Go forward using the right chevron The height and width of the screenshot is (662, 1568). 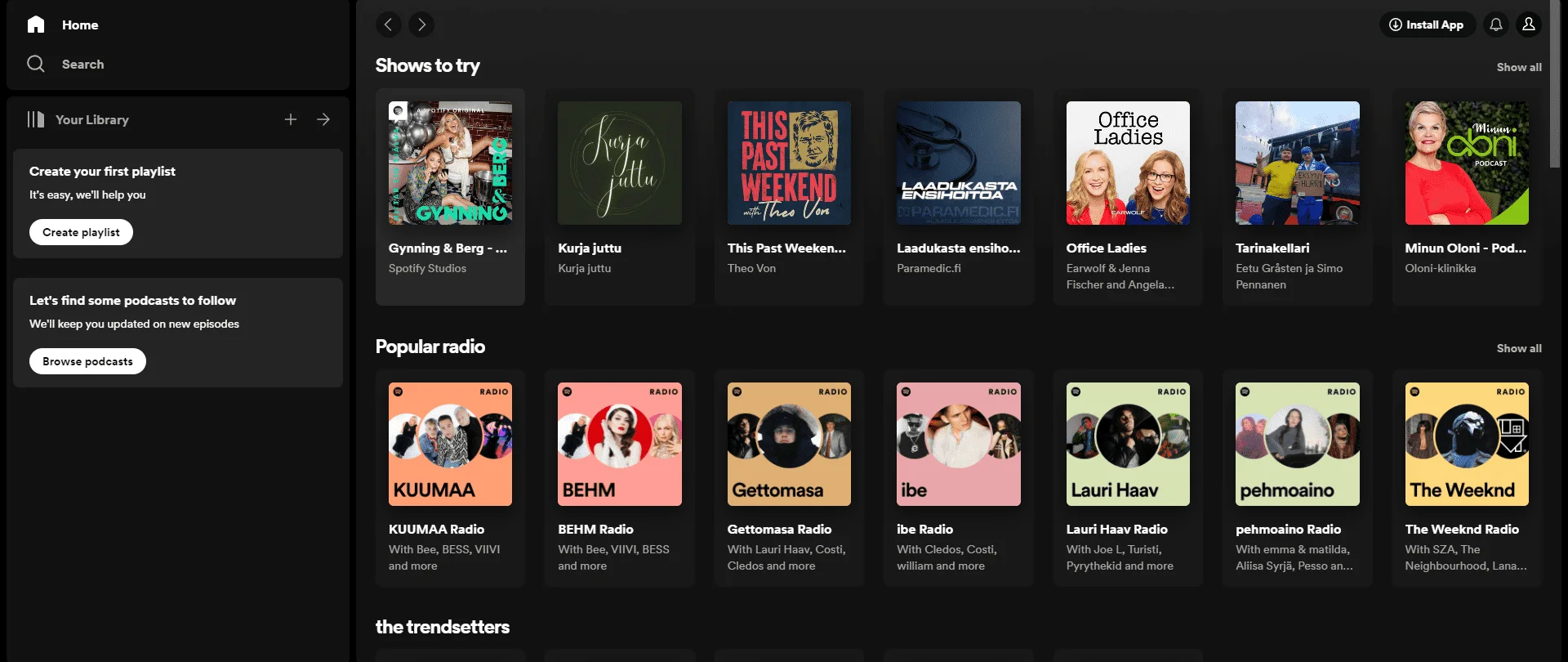point(421,25)
